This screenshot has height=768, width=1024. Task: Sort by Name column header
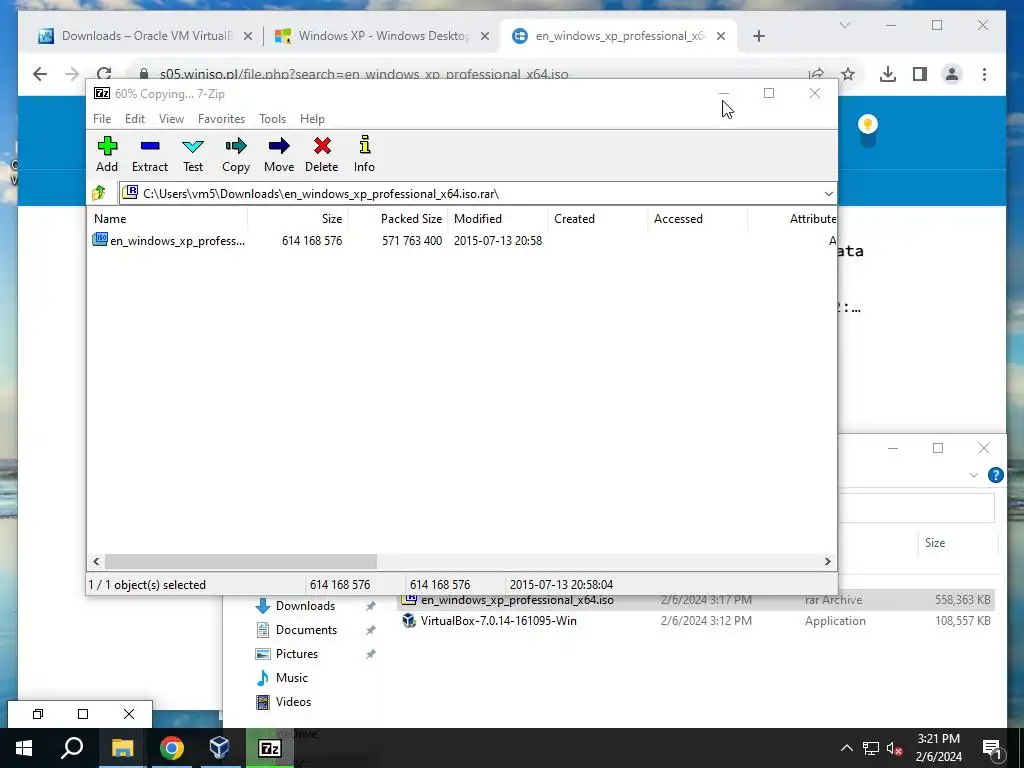click(167, 219)
